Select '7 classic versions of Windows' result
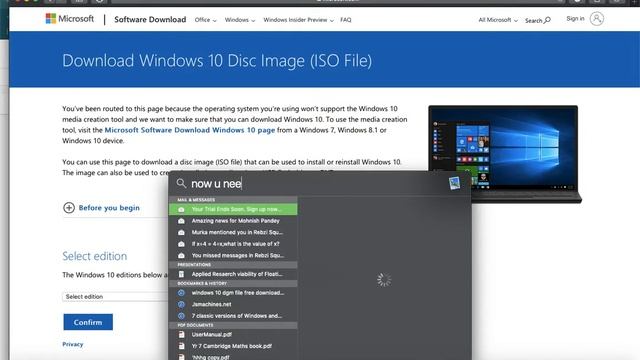This screenshot has height=360, width=640. tap(233, 316)
